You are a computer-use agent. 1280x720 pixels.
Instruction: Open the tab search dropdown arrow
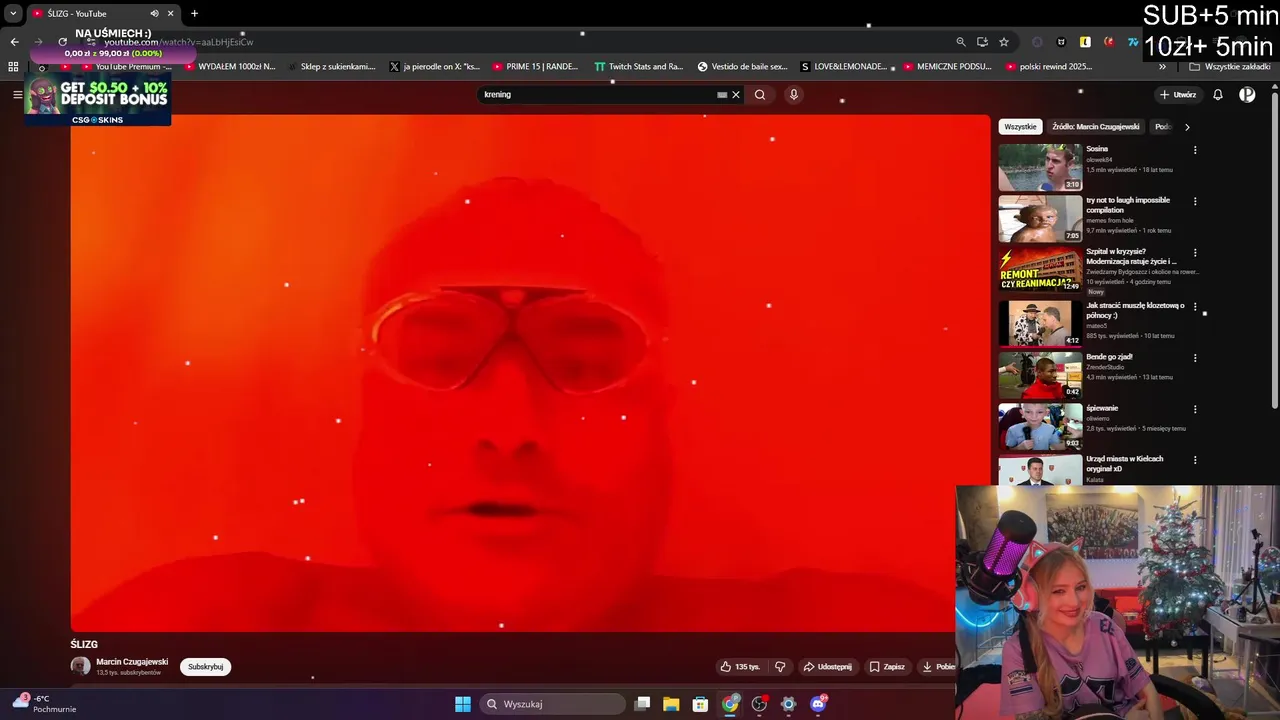(13, 14)
